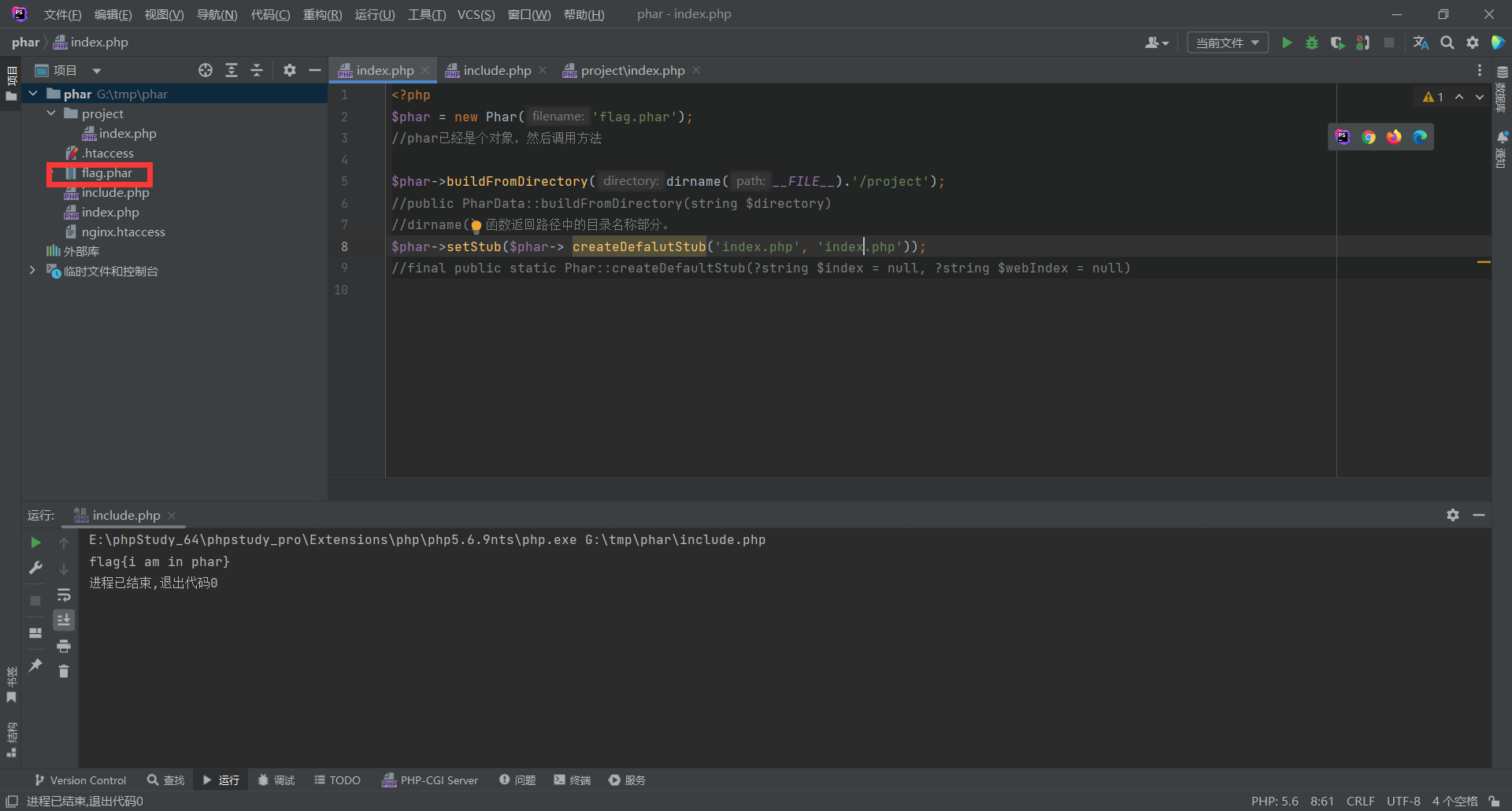Go to next highlighted warning arrow

pyautogui.click(x=1480, y=97)
